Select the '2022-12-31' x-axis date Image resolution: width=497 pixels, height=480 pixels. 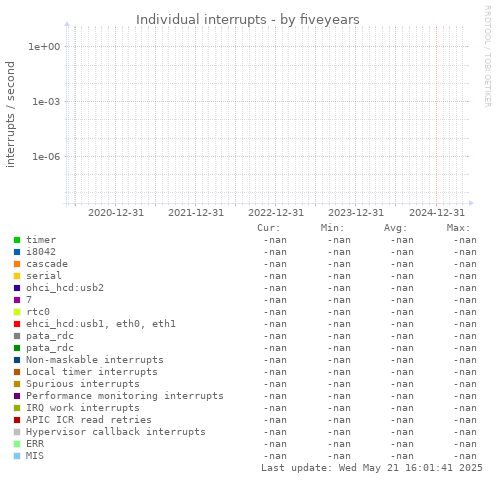[276, 213]
